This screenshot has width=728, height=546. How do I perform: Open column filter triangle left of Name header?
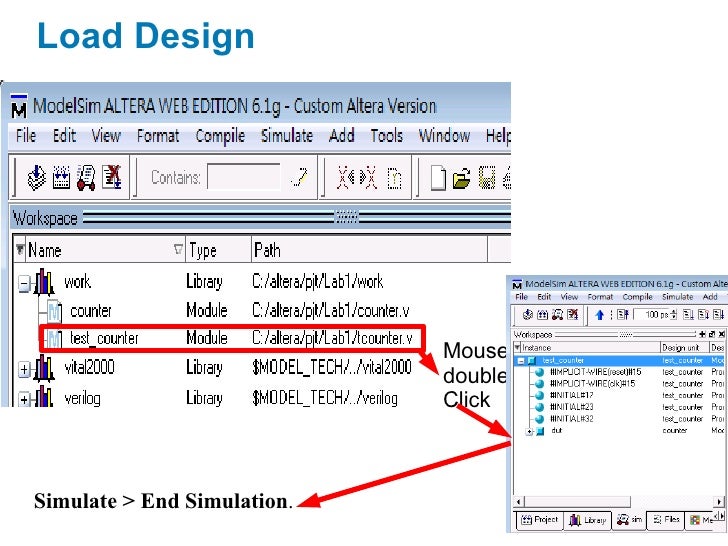click(20, 249)
